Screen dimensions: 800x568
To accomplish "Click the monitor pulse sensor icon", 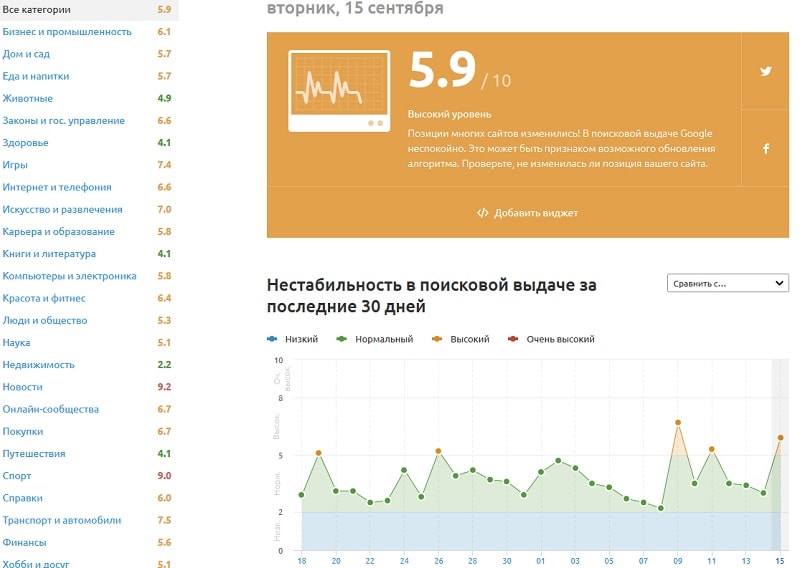I will pyautogui.click(x=339, y=91).
